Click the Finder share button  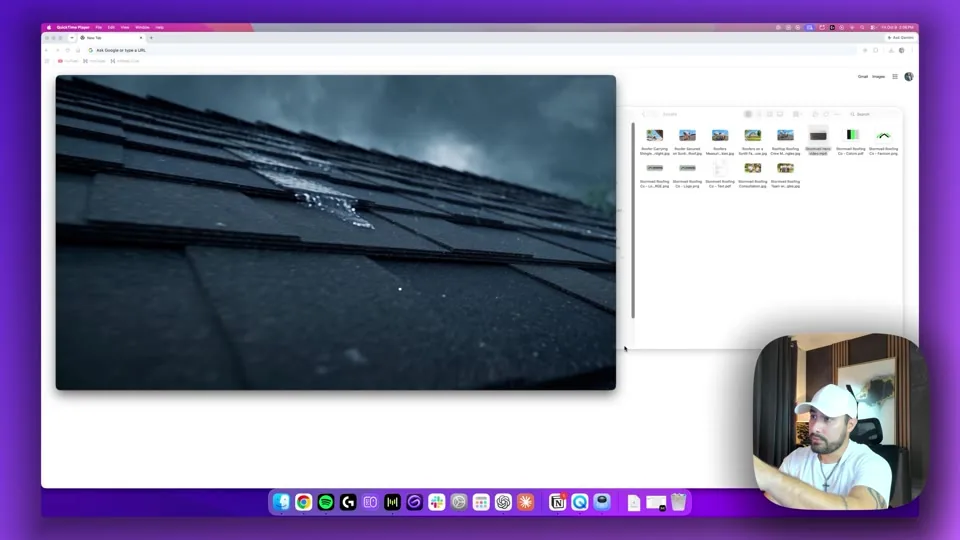point(815,114)
